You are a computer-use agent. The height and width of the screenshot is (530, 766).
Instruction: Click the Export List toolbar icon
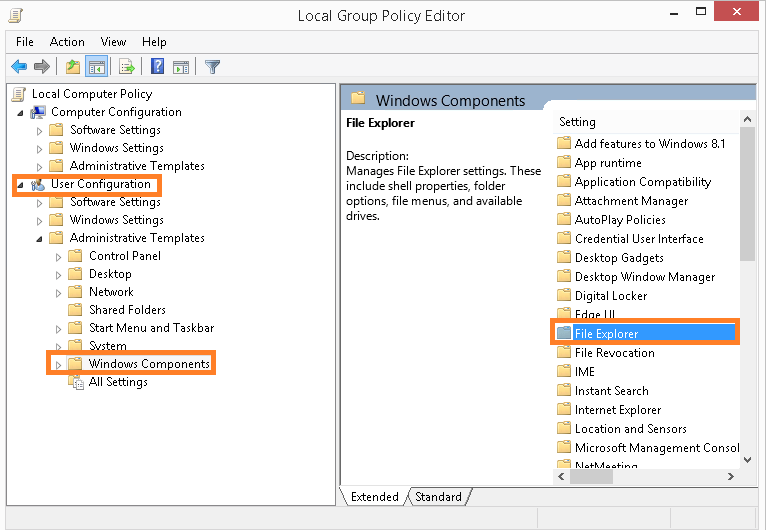pos(127,66)
